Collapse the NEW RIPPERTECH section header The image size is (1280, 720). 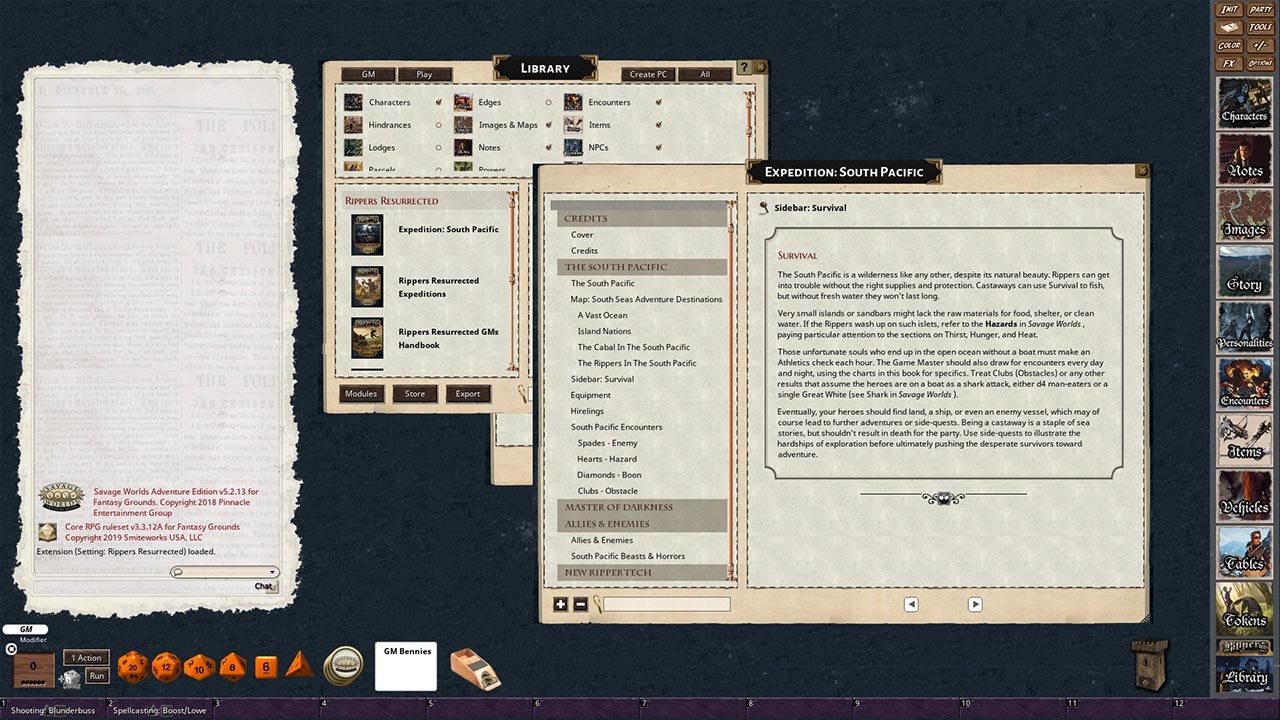pos(611,572)
